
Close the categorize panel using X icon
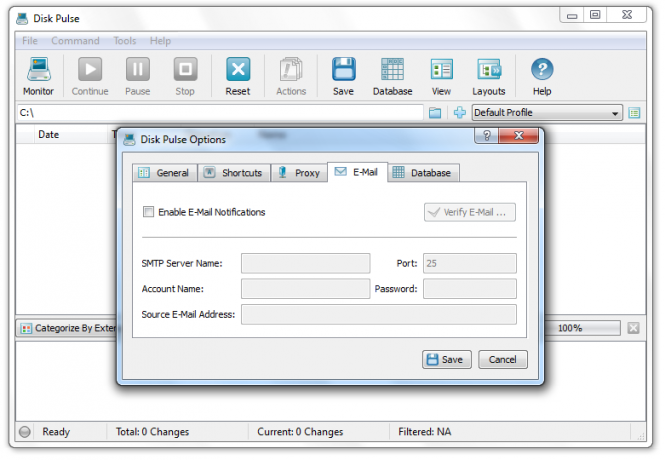click(633, 328)
